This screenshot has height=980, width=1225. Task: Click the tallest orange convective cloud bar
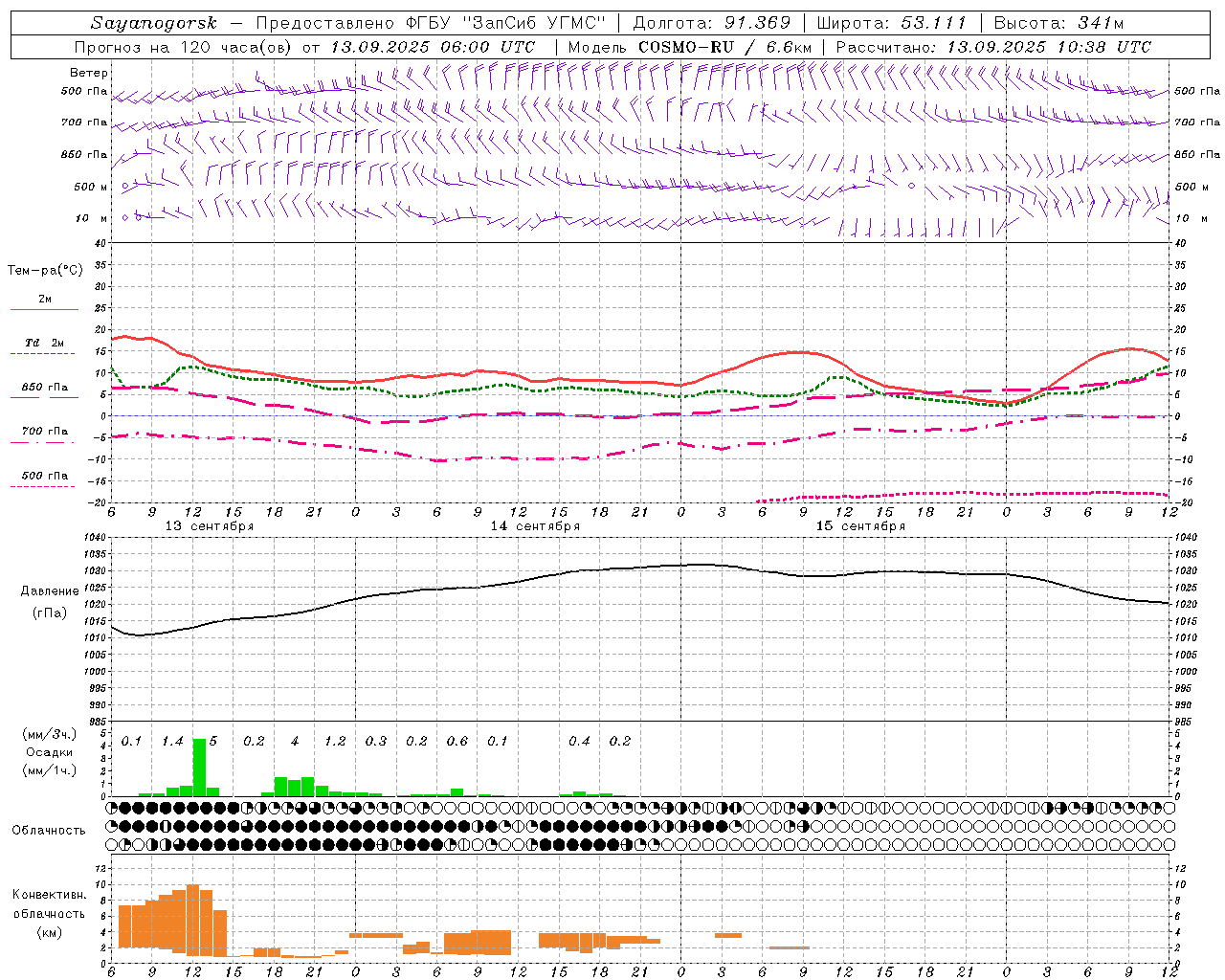click(x=192, y=920)
